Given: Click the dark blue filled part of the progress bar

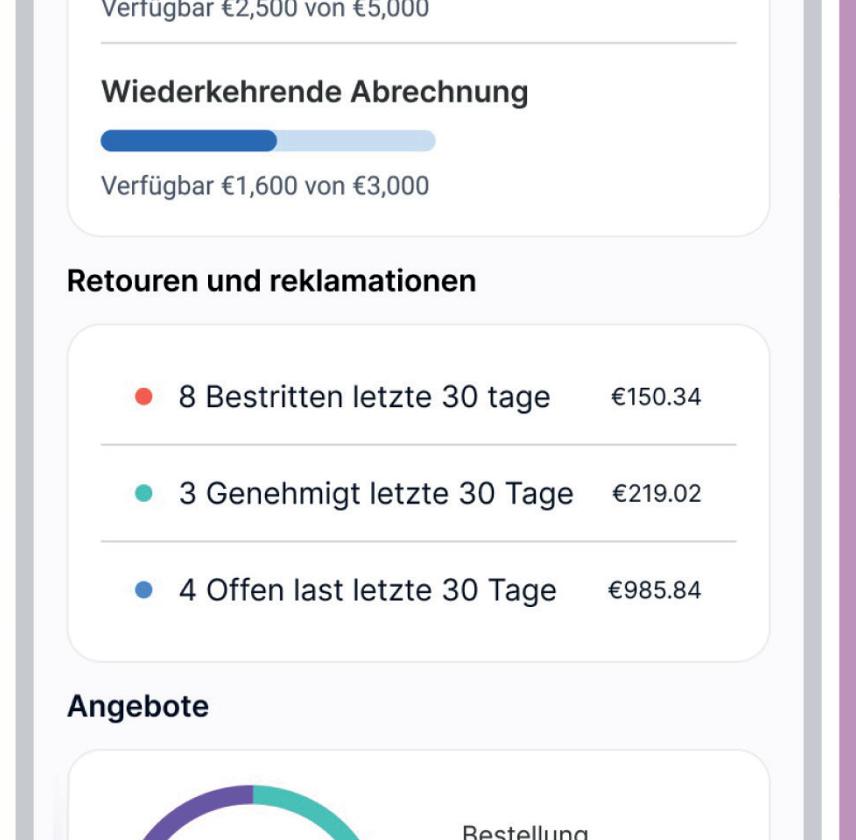Looking at the screenshot, I should click(188, 141).
